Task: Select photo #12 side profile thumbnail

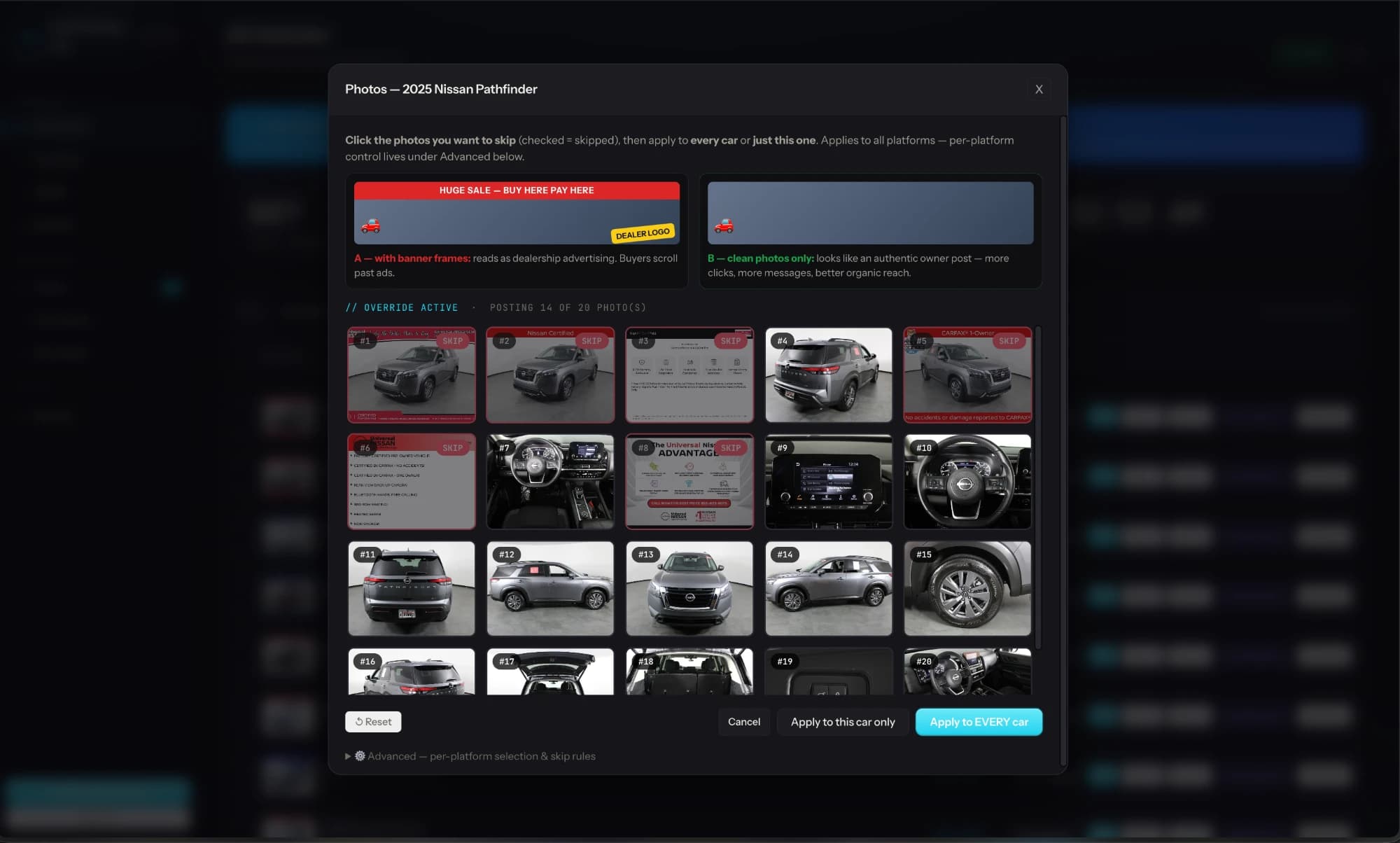Action: [550, 589]
